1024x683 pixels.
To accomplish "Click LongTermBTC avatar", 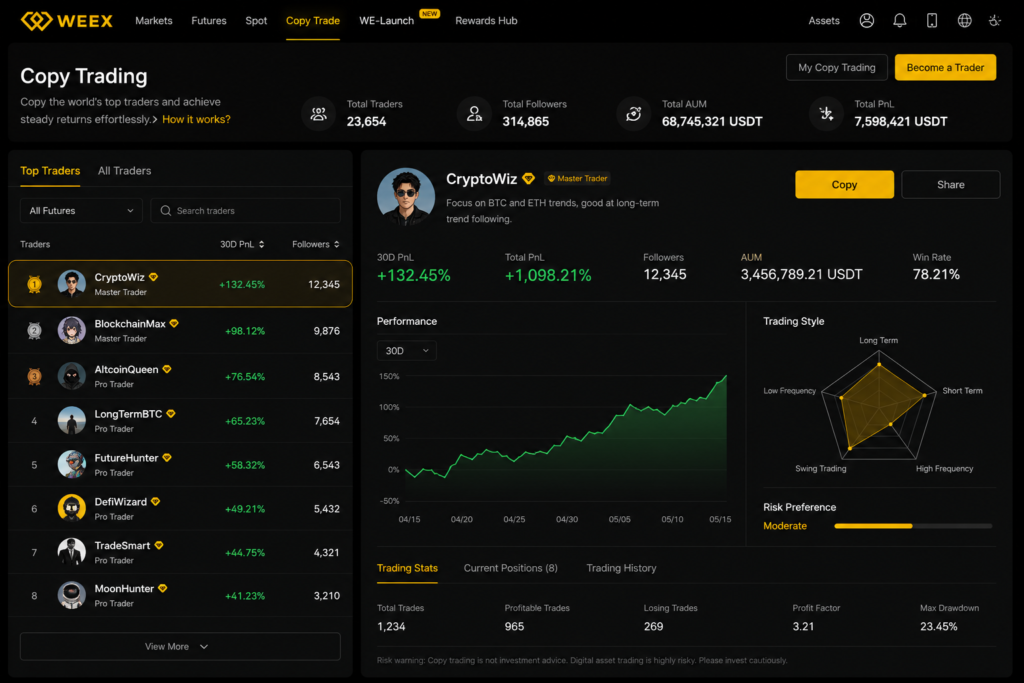I will click(x=72, y=421).
